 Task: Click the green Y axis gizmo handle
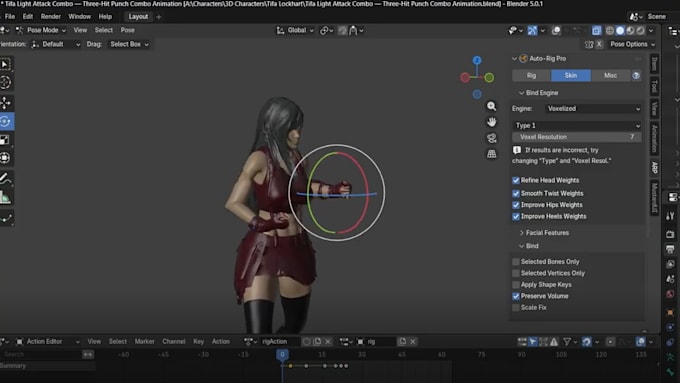coord(489,78)
